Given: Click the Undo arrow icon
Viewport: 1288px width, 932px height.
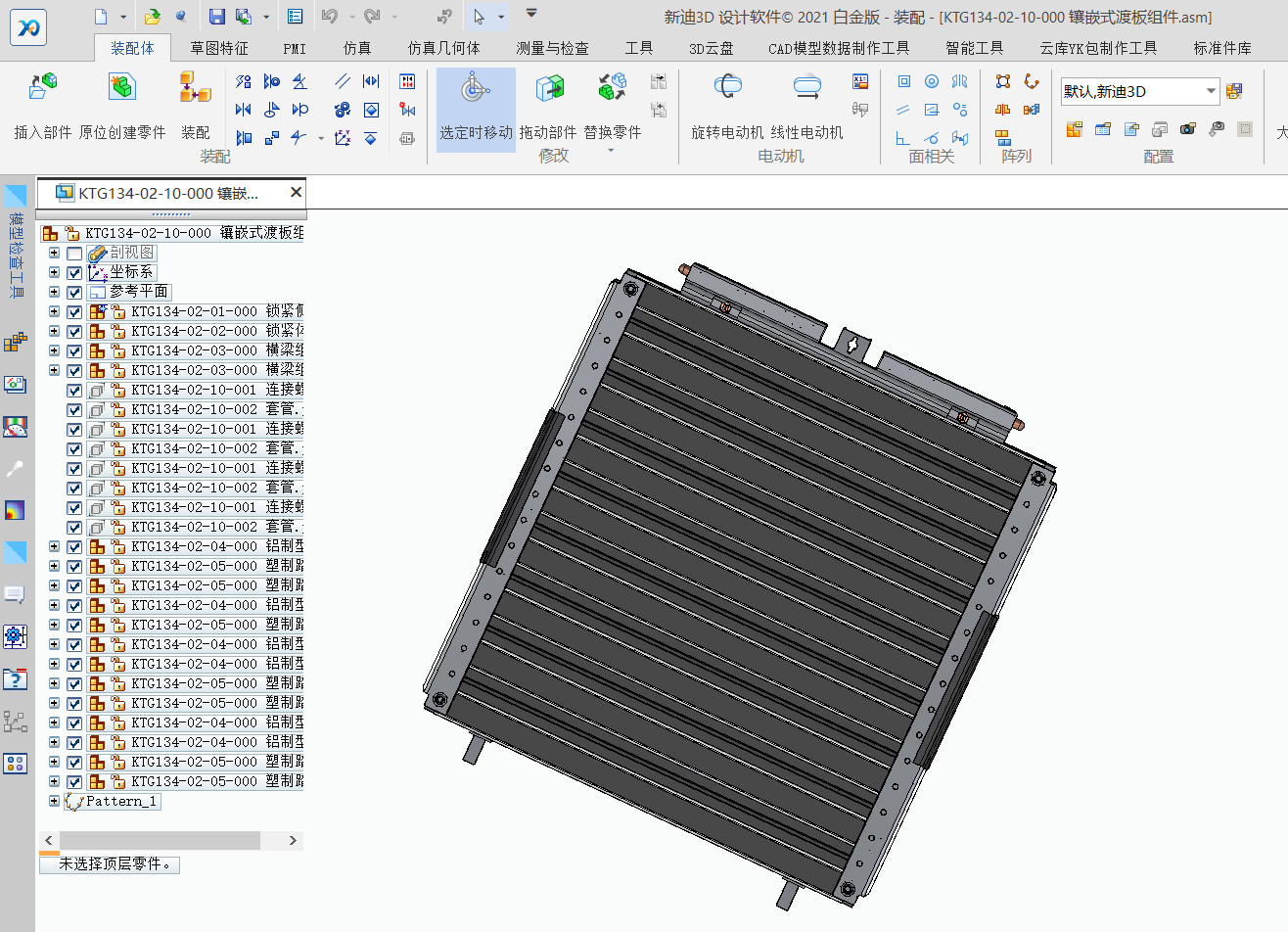Looking at the screenshot, I should (329, 17).
